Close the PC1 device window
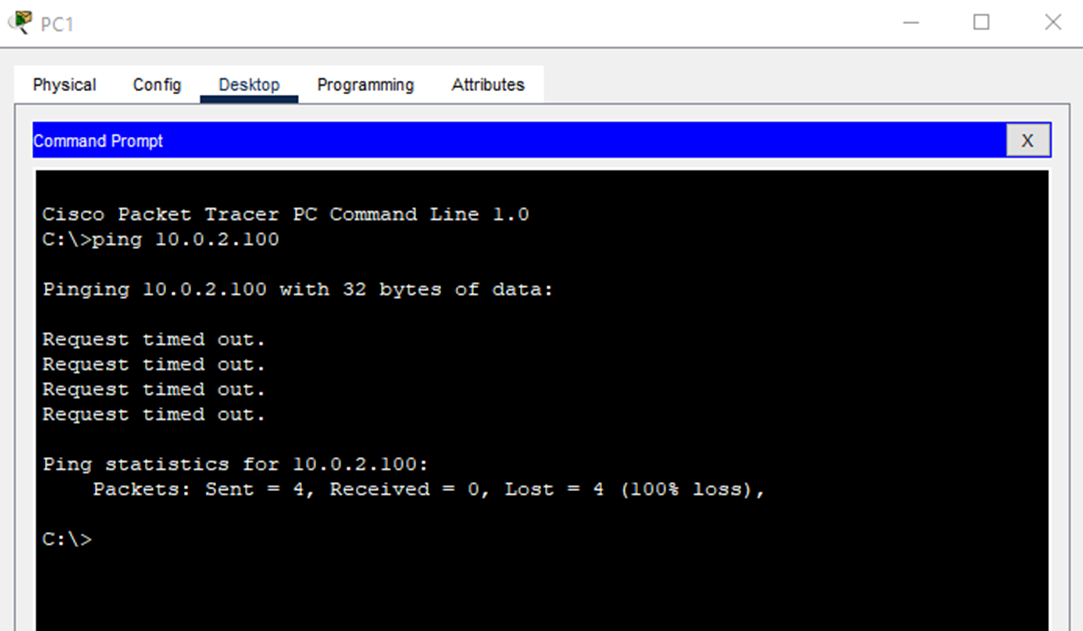This screenshot has height=631, width=1083. 1052,22
